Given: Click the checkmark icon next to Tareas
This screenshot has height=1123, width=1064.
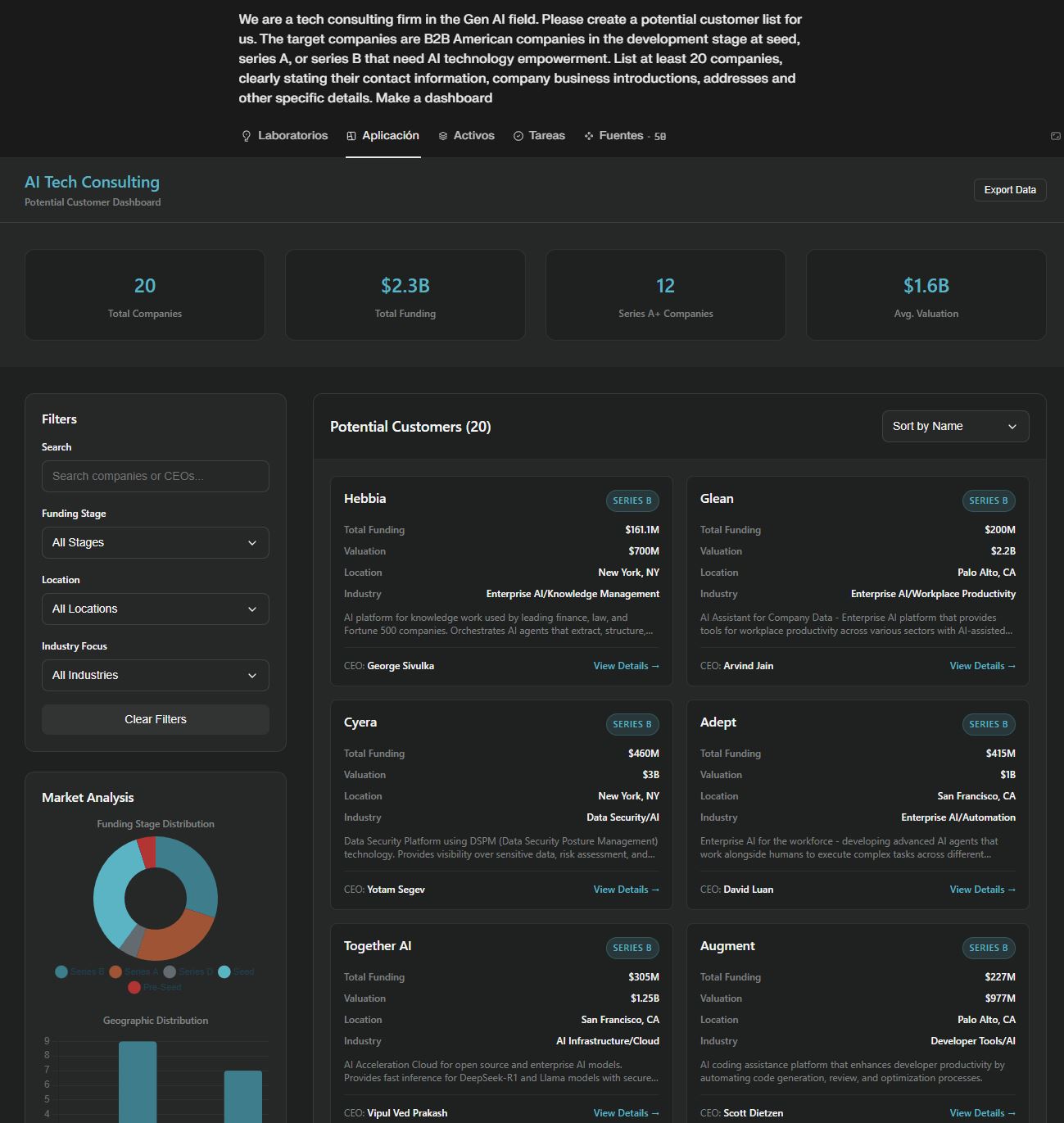Looking at the screenshot, I should [x=517, y=135].
